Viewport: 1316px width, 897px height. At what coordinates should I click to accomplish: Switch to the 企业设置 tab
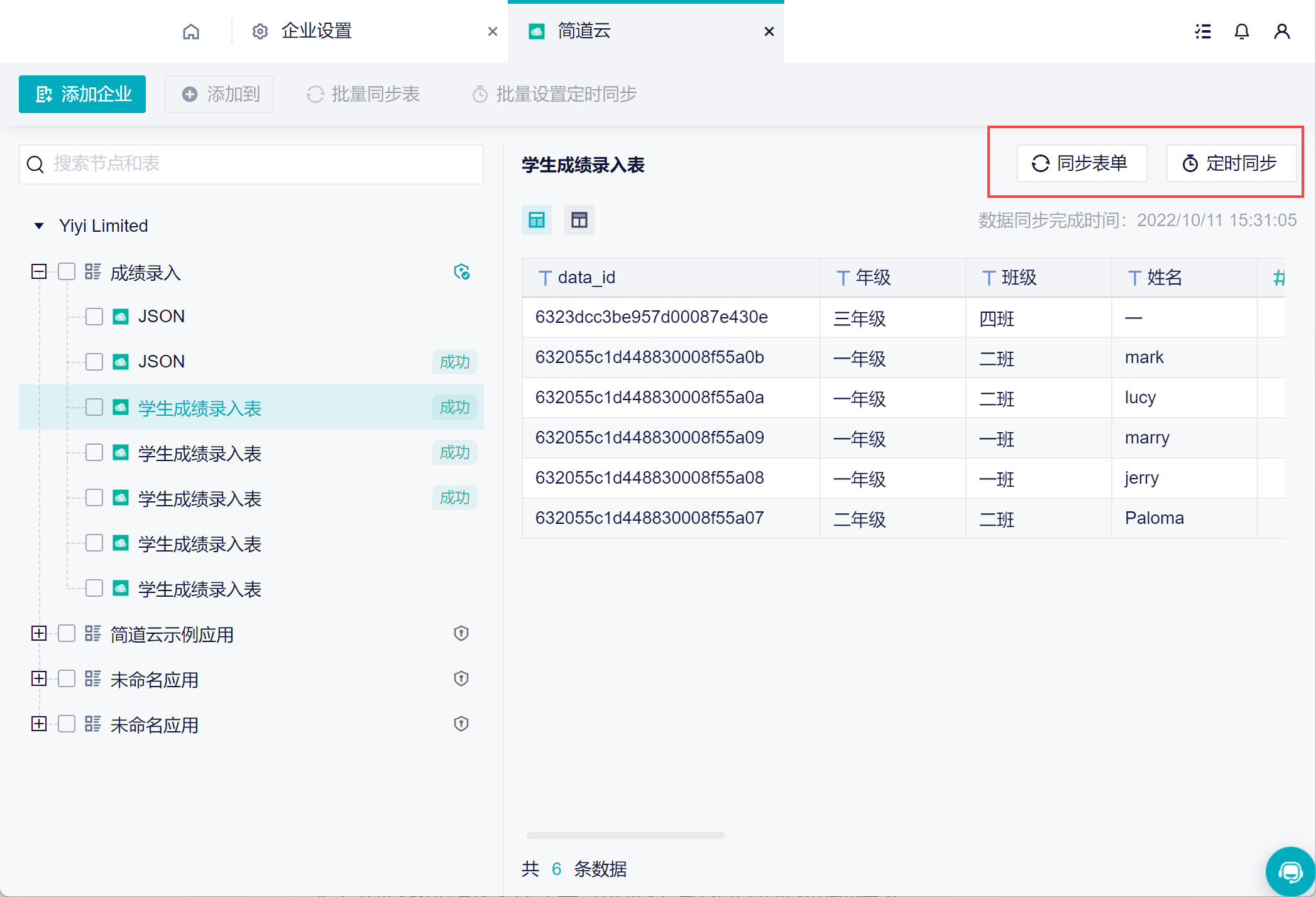click(x=315, y=31)
